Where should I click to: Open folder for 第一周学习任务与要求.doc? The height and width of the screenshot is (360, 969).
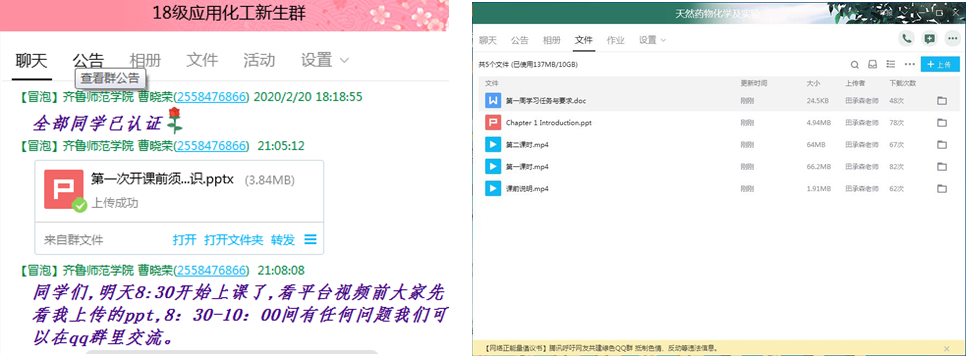click(x=942, y=101)
